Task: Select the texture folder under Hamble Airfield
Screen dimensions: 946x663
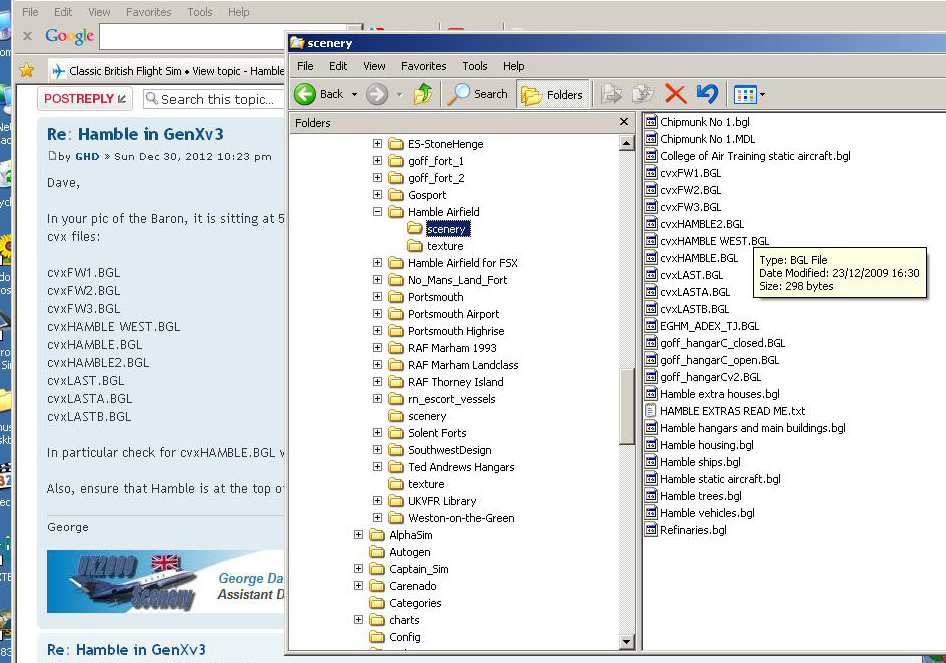Action: (445, 246)
